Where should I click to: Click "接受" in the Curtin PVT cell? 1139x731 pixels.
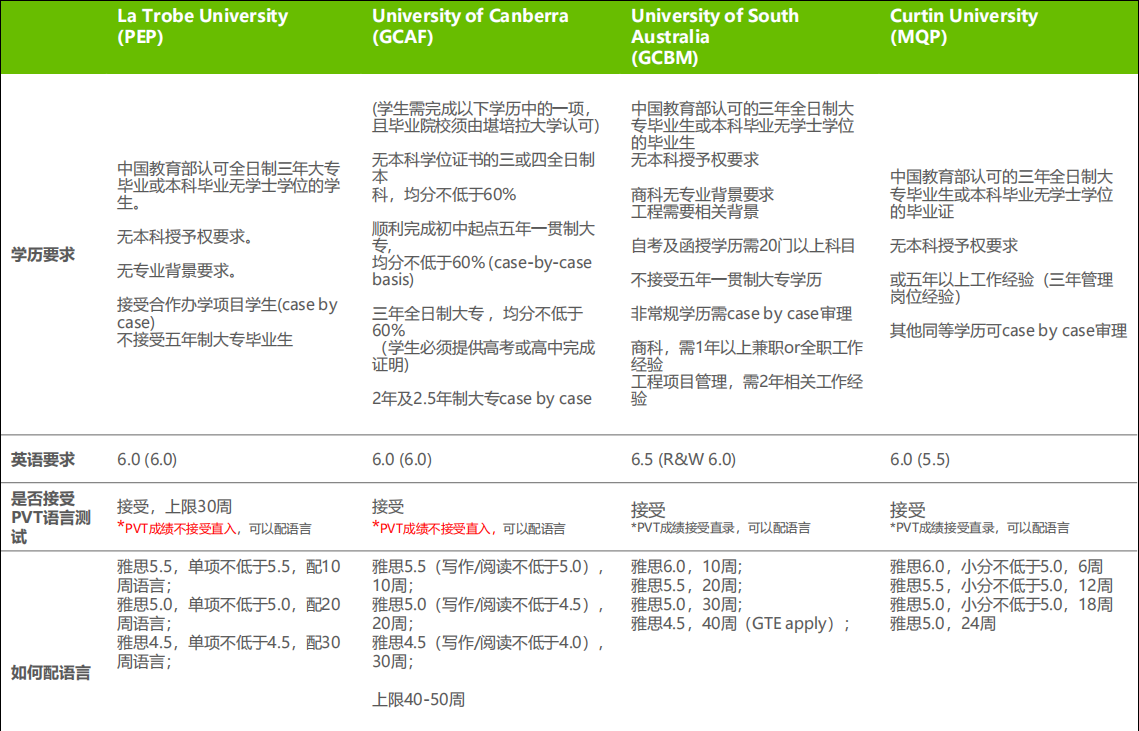[907, 510]
